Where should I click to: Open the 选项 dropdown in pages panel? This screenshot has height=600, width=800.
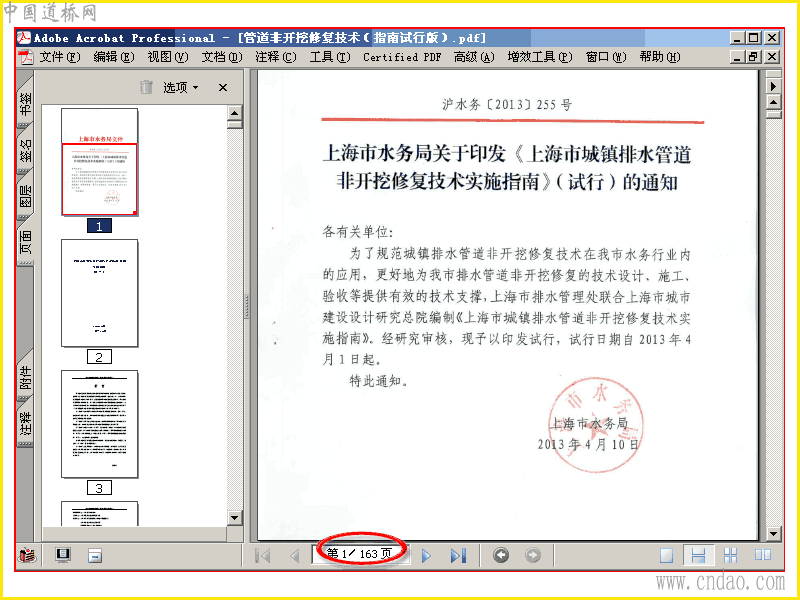[x=181, y=88]
